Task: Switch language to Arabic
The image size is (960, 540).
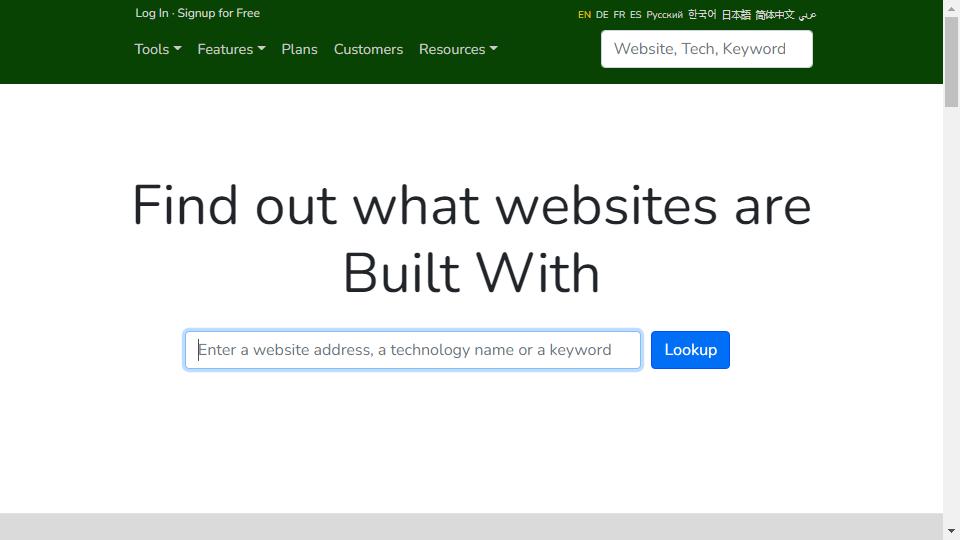Action: [807, 15]
